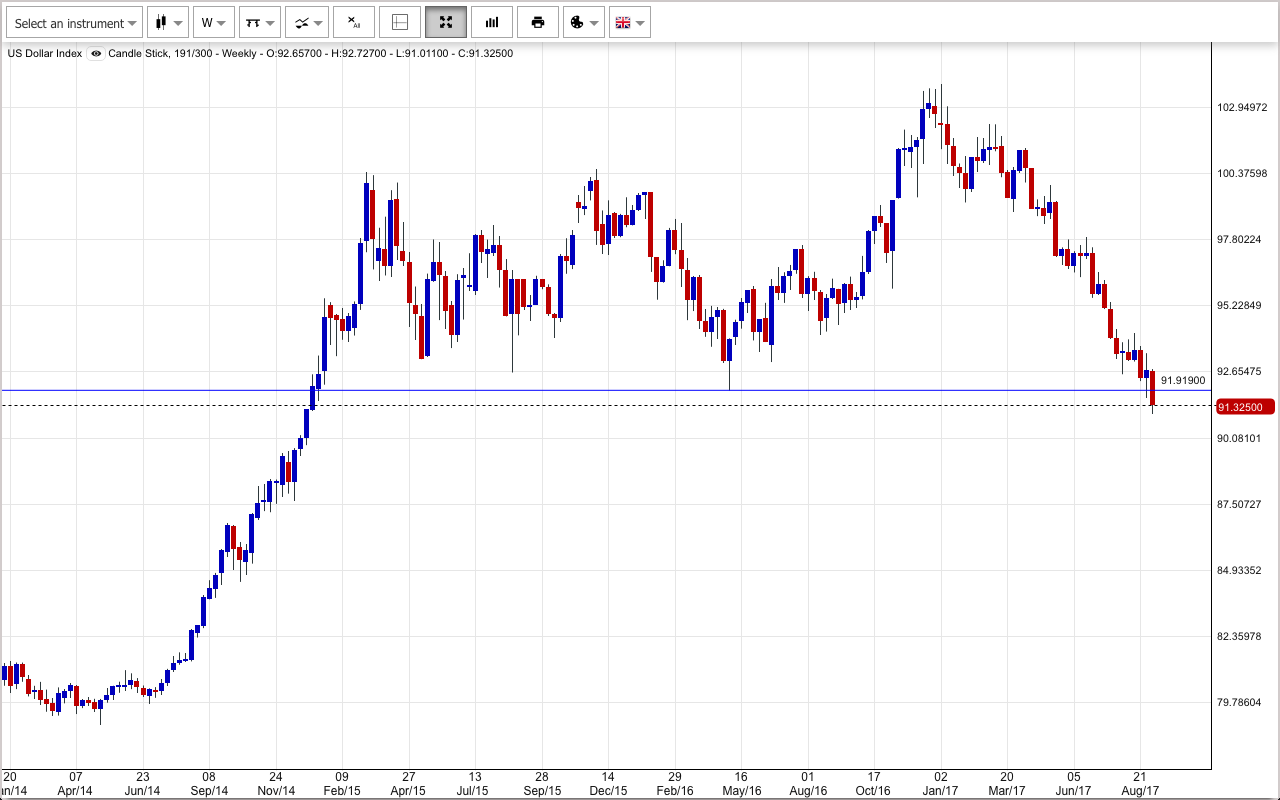Click the Oct/16 date axis label
1280x800 pixels.
click(x=874, y=791)
